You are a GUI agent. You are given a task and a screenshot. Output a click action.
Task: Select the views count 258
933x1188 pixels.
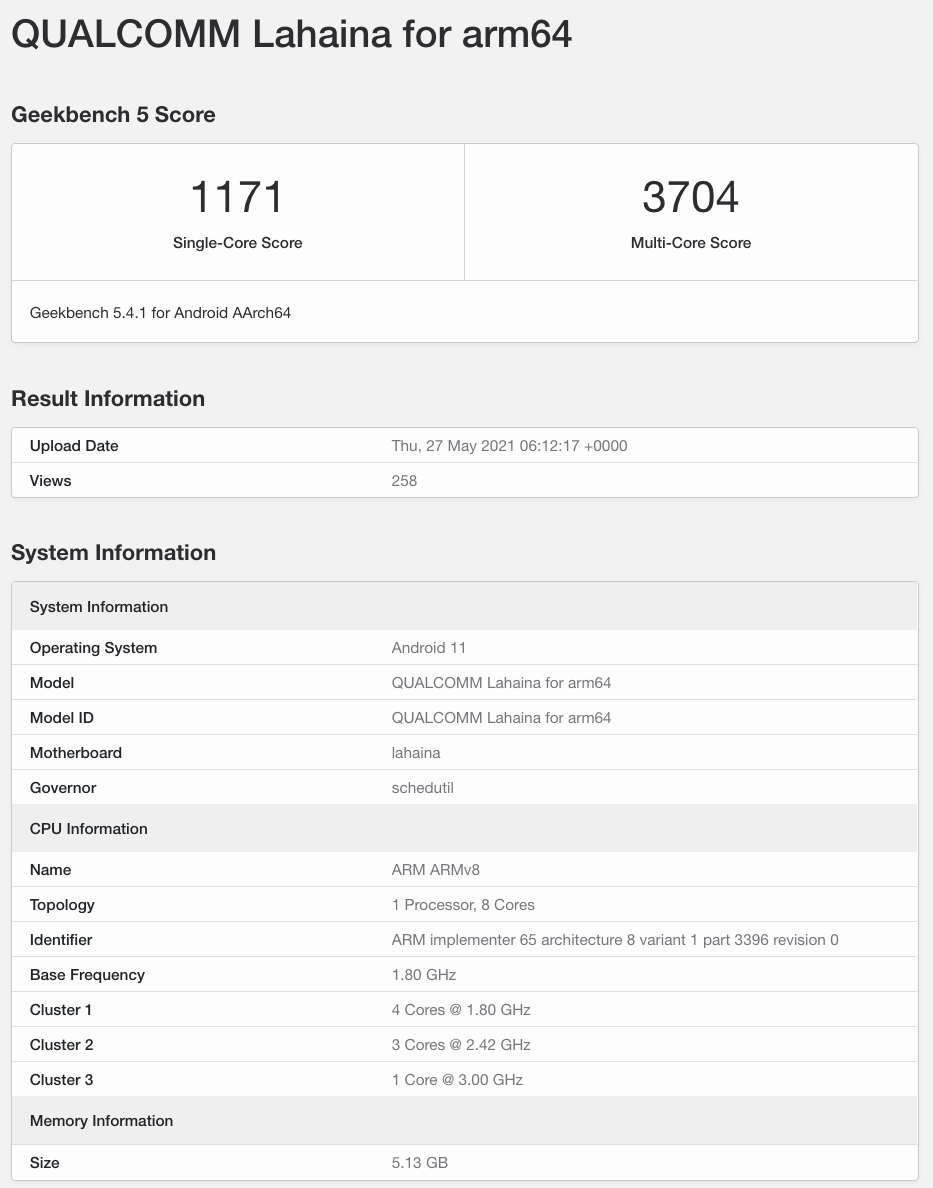tap(404, 480)
